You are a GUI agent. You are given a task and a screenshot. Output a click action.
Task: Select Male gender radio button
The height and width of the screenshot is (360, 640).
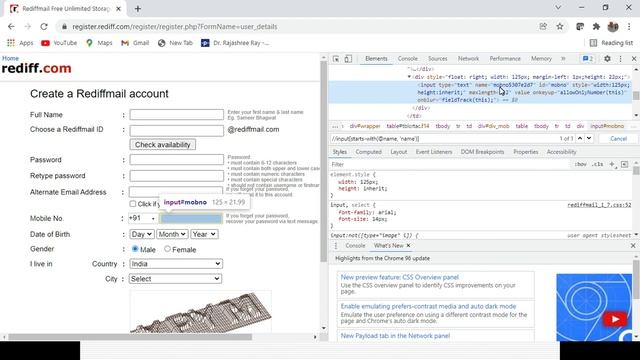tap(135, 249)
